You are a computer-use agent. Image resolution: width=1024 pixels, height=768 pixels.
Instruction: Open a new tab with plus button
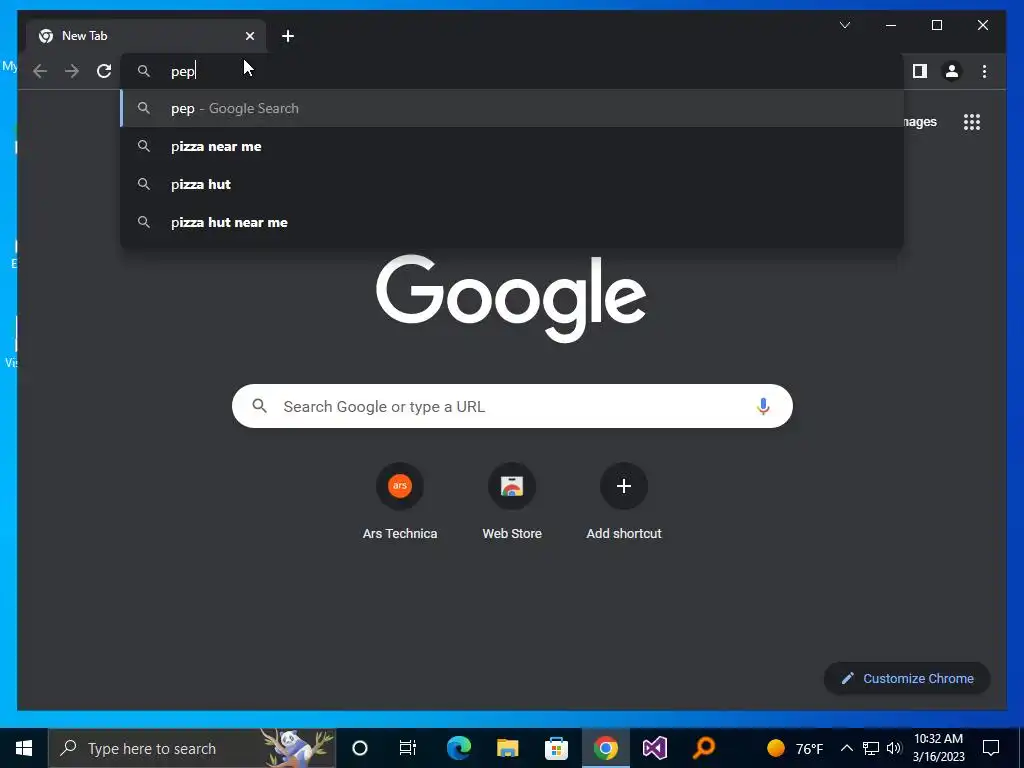[288, 36]
